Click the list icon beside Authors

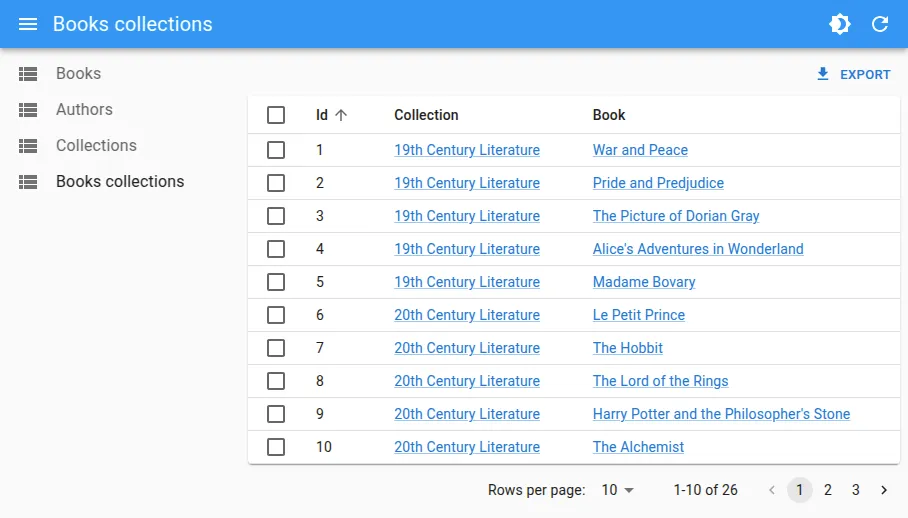tap(28, 110)
